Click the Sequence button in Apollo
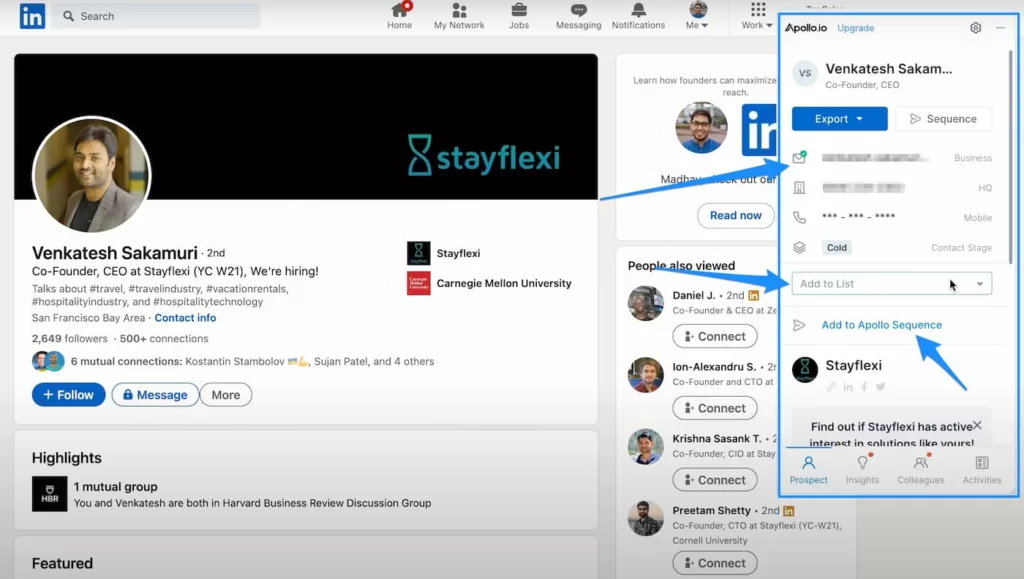The image size is (1024, 579). click(943, 119)
